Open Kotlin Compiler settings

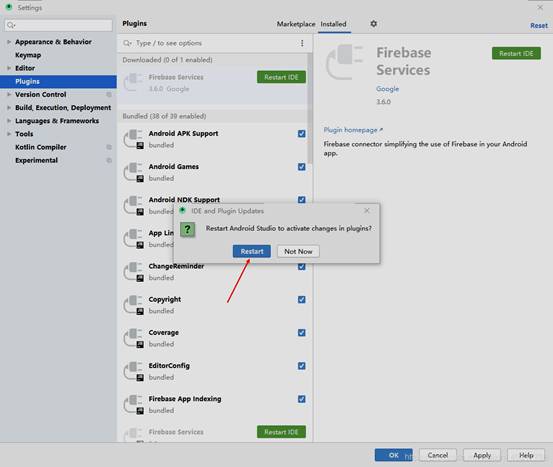tap(41, 147)
